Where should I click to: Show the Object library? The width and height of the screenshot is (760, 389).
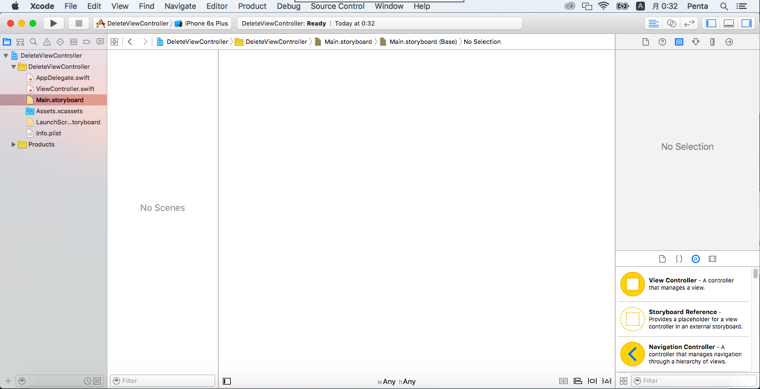696,259
